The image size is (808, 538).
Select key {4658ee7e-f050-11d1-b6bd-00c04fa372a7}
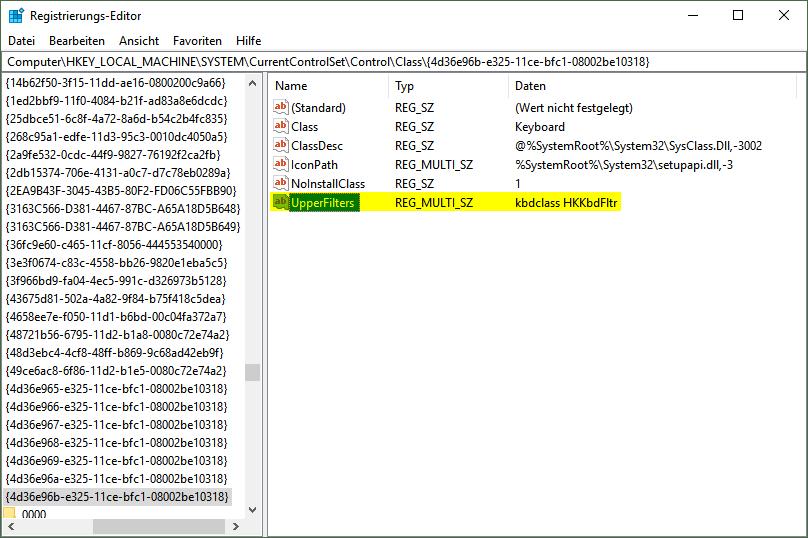[x=116, y=316]
